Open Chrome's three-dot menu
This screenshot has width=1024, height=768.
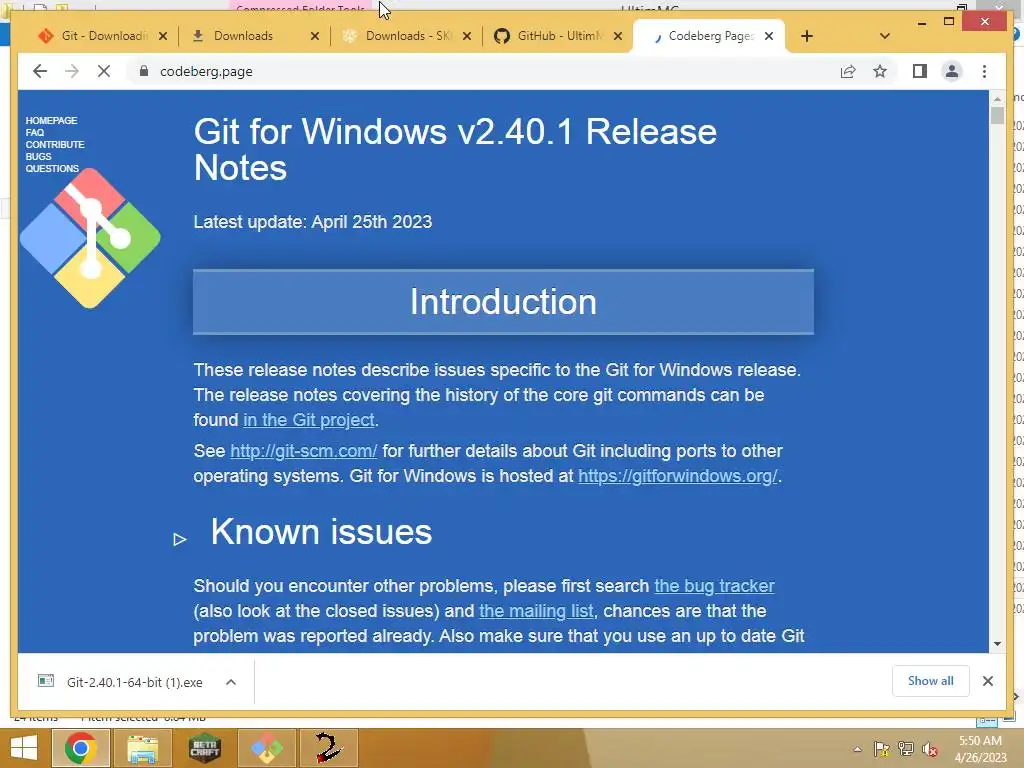point(984,71)
